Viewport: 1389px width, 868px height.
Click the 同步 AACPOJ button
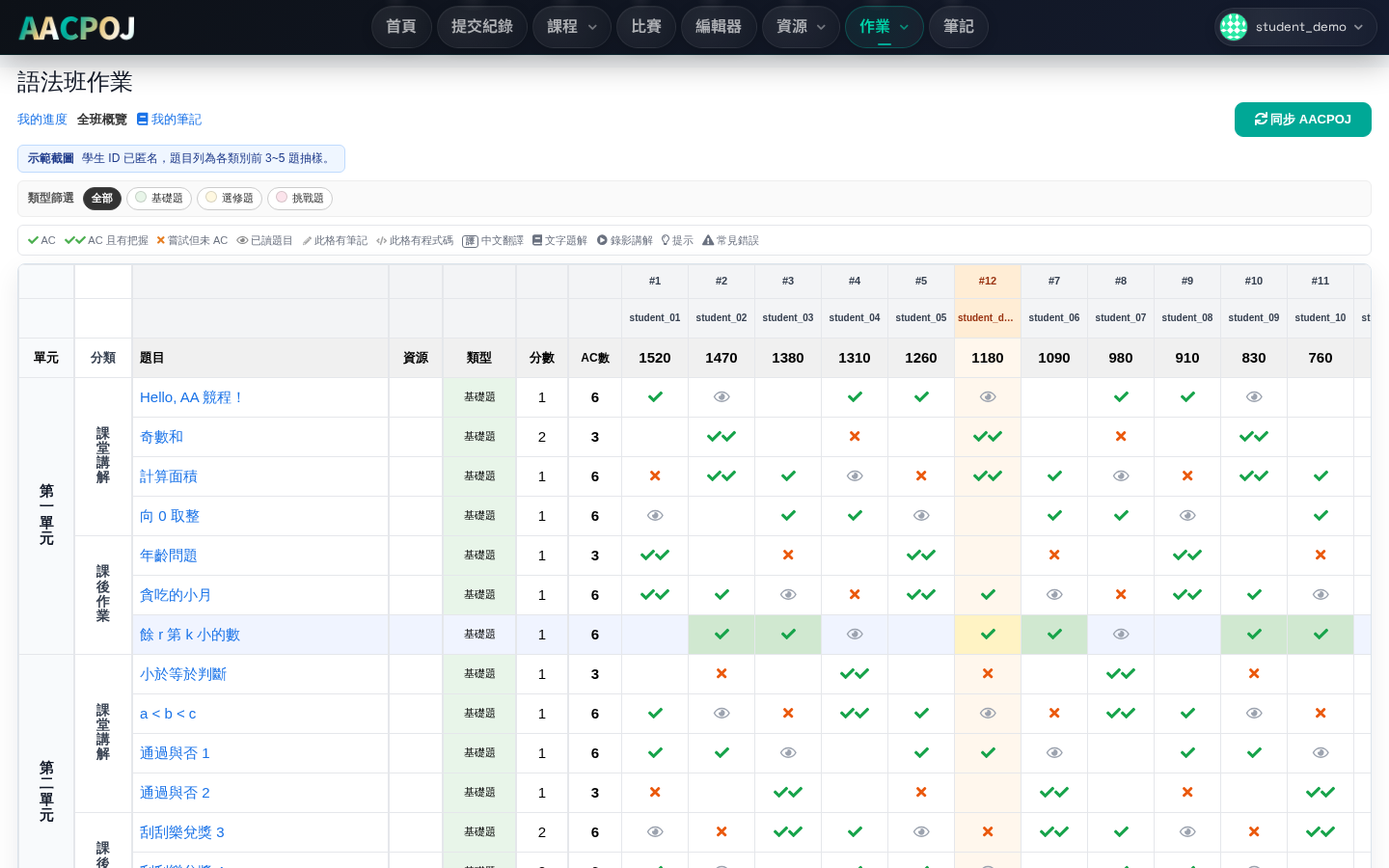[1303, 120]
